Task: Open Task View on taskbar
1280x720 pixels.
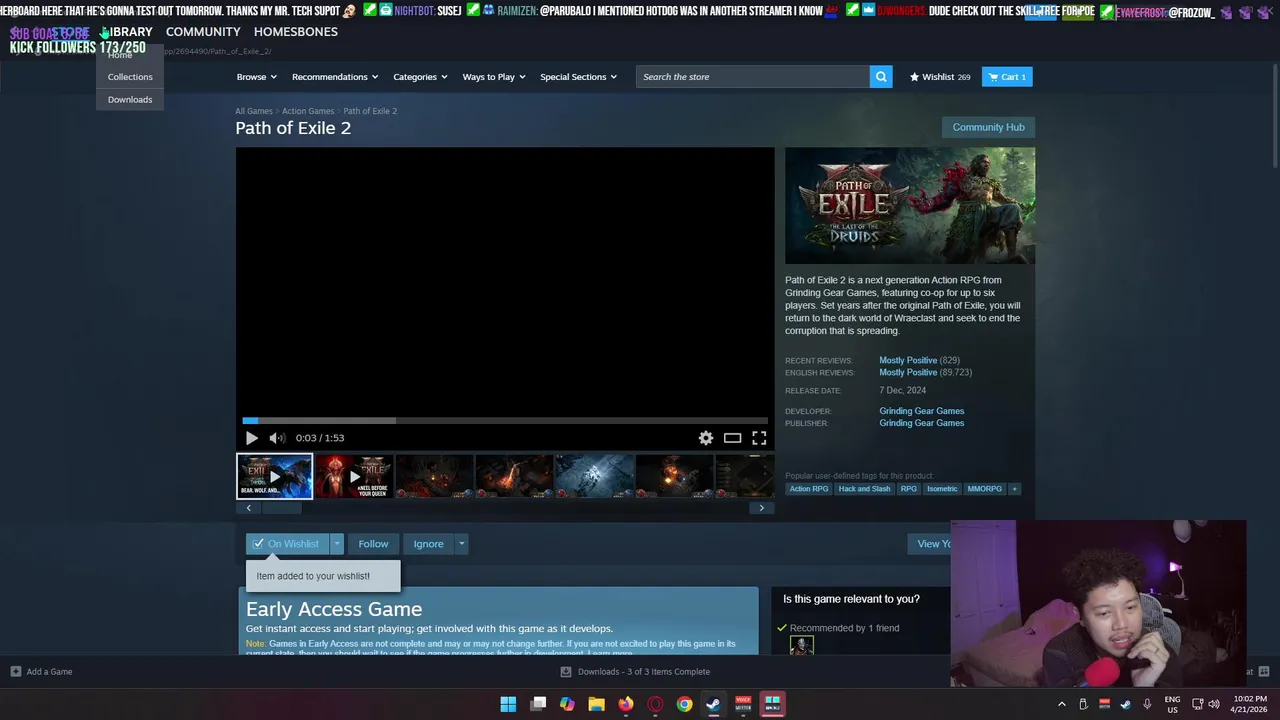Action: click(x=538, y=704)
